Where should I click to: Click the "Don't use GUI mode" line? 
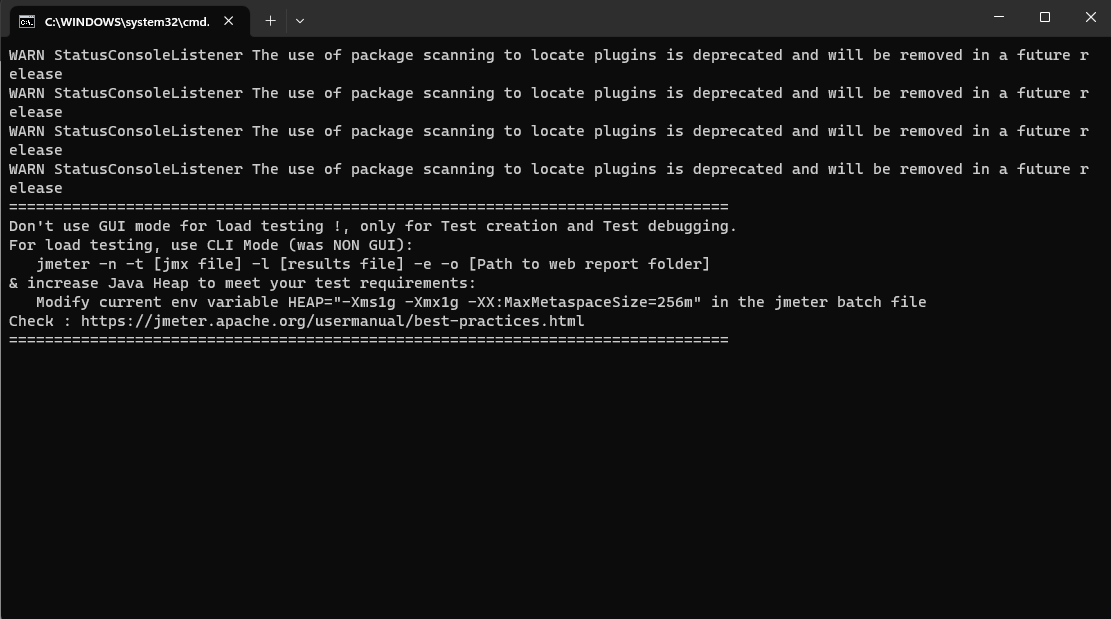coord(372,226)
